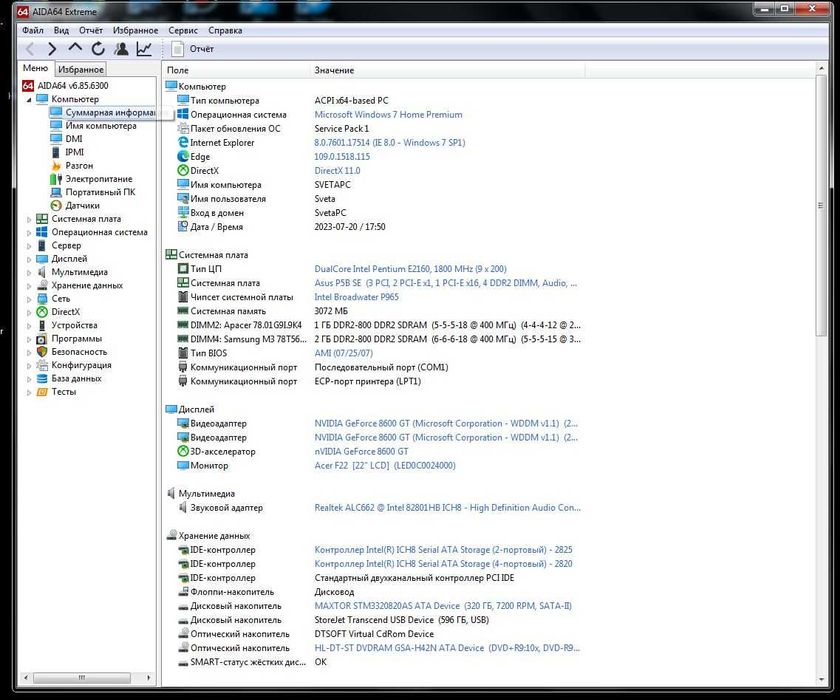
Task: Click the Устройства tree icon
Action: point(42,325)
